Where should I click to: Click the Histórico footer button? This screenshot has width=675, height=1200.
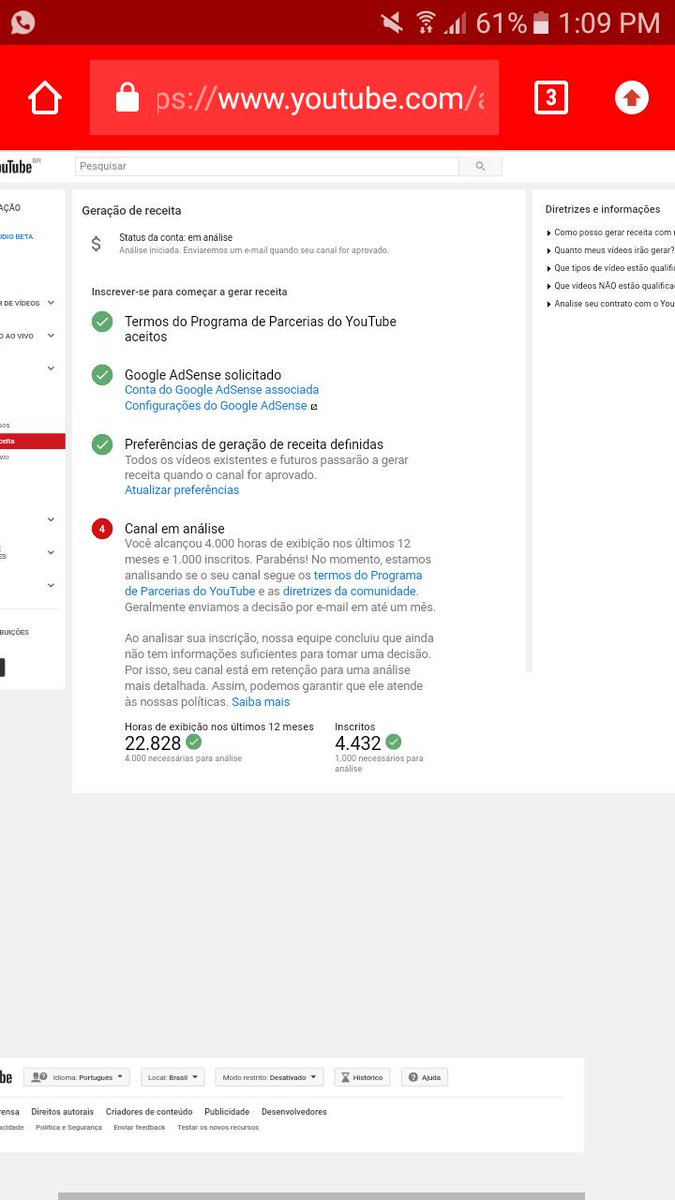pos(362,1077)
